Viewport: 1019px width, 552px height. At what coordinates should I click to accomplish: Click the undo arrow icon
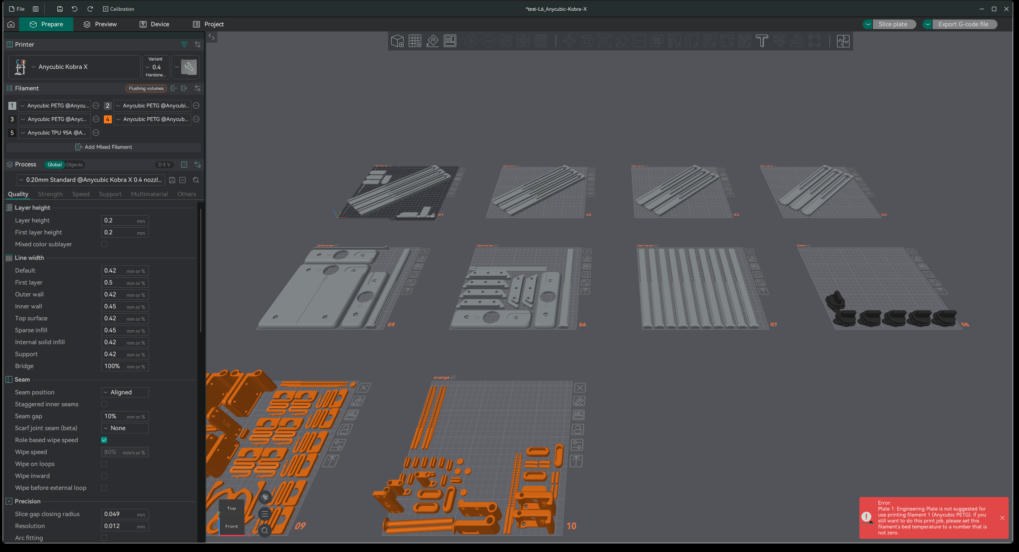point(75,9)
